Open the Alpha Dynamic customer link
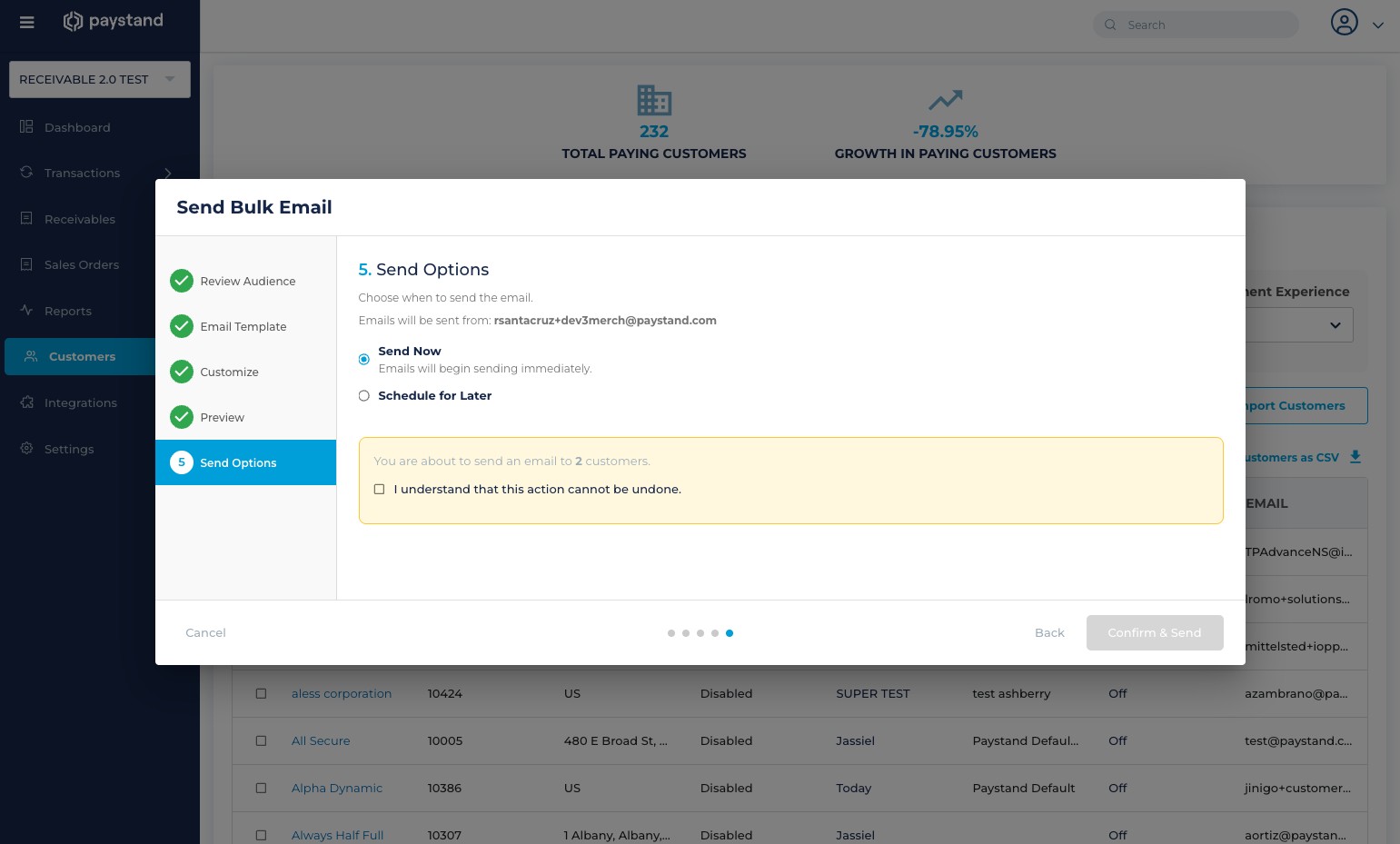This screenshot has width=1400, height=844. click(337, 788)
